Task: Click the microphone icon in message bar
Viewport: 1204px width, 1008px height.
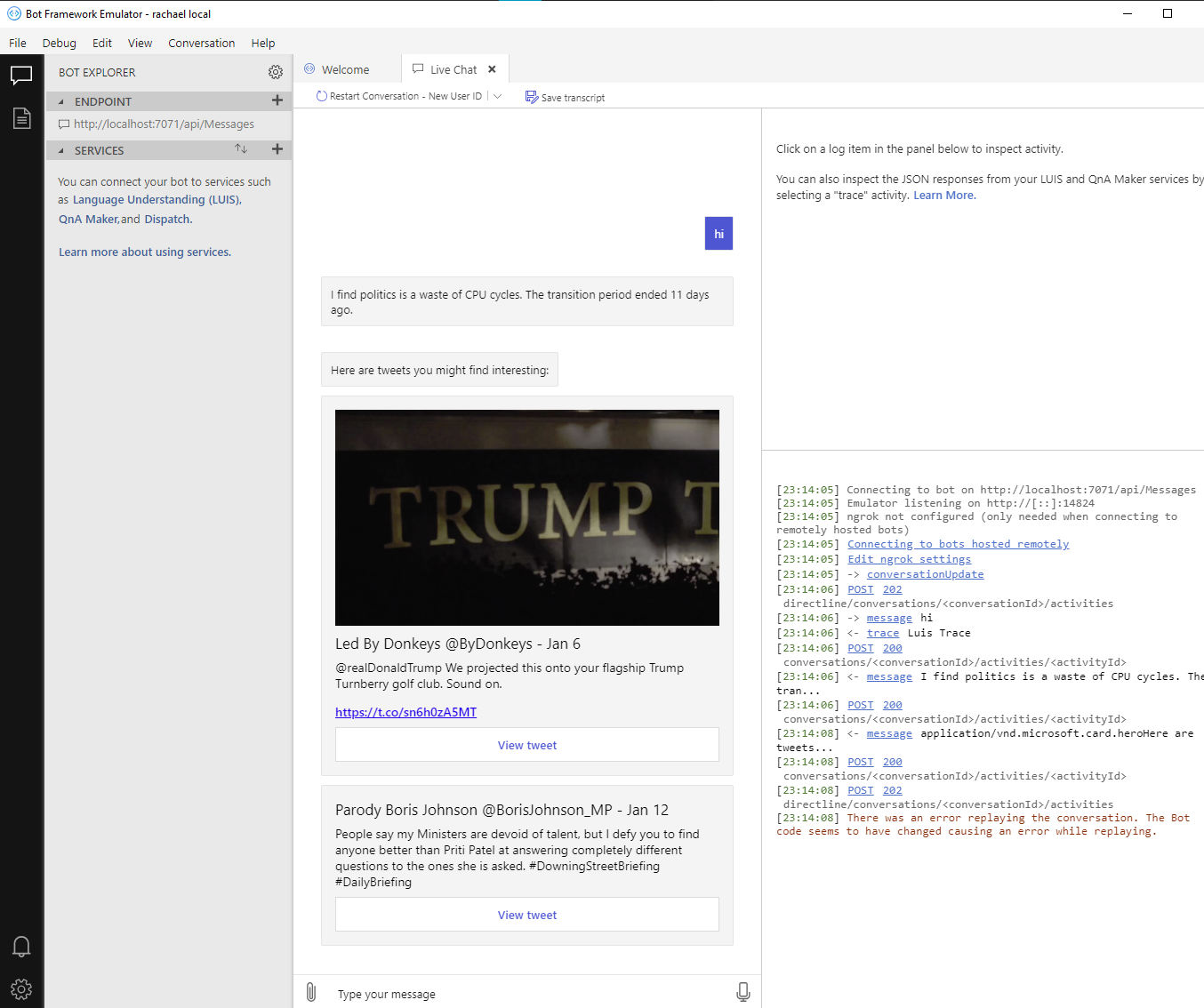Action: coord(743,992)
